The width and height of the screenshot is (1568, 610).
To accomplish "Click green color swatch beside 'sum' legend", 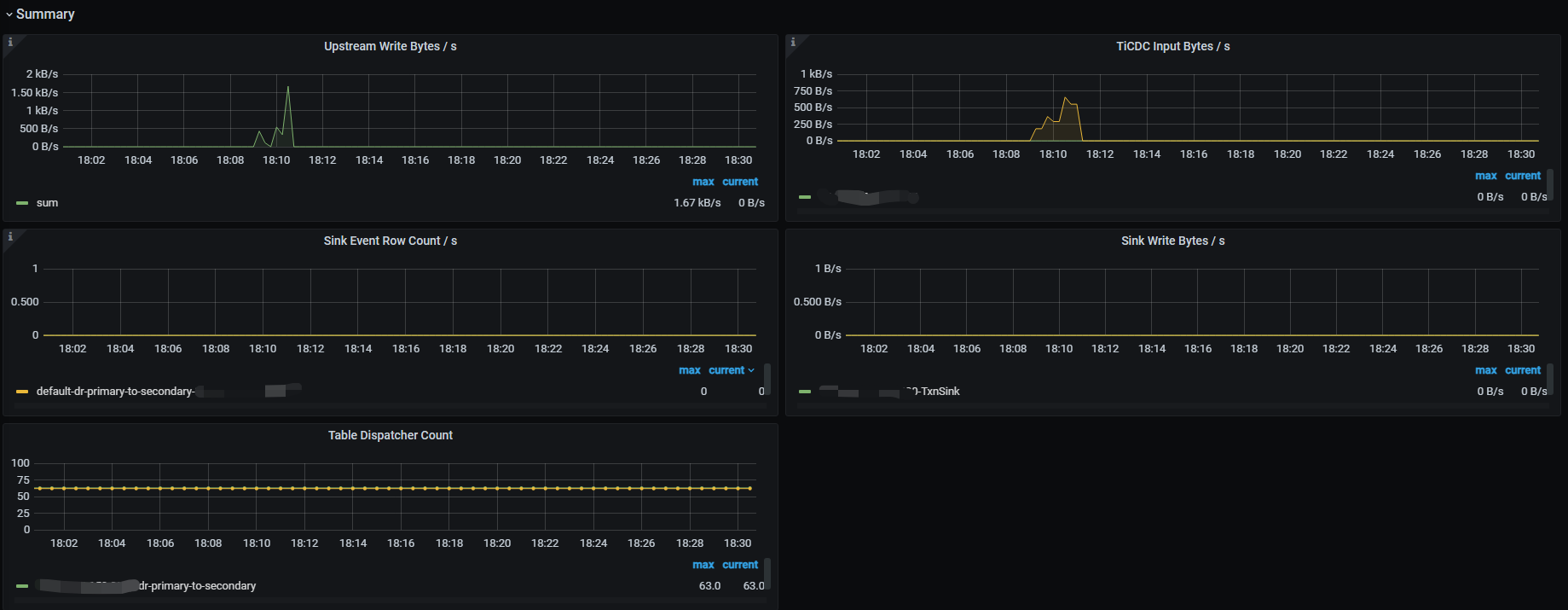I will [x=22, y=203].
